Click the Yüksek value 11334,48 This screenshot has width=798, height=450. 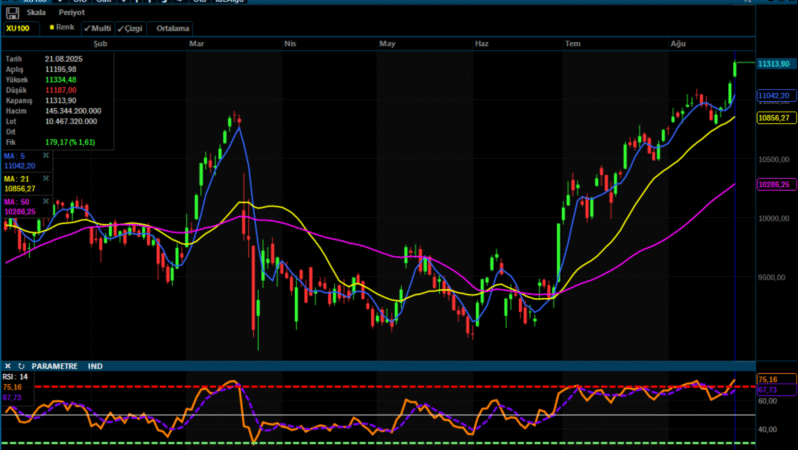[x=61, y=80]
